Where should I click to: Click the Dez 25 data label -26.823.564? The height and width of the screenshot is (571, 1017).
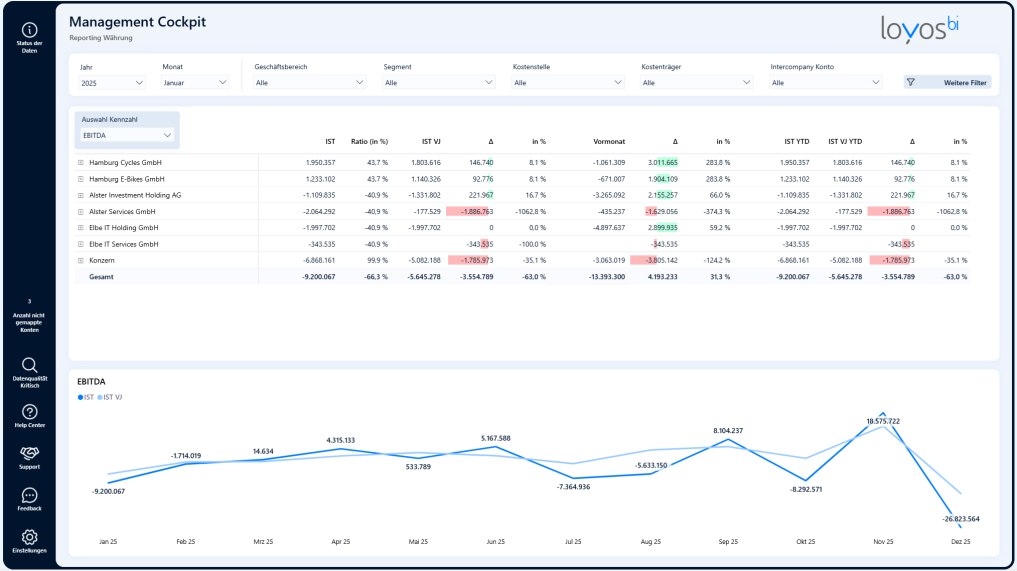(x=961, y=519)
